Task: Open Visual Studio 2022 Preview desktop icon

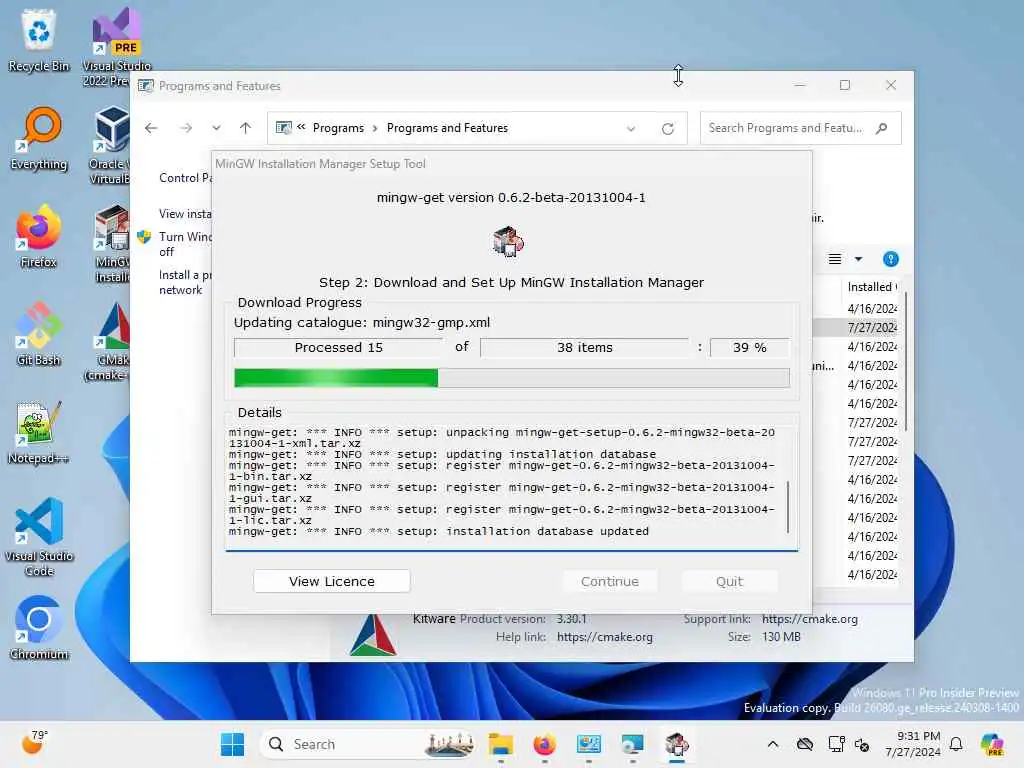Action: tap(116, 46)
